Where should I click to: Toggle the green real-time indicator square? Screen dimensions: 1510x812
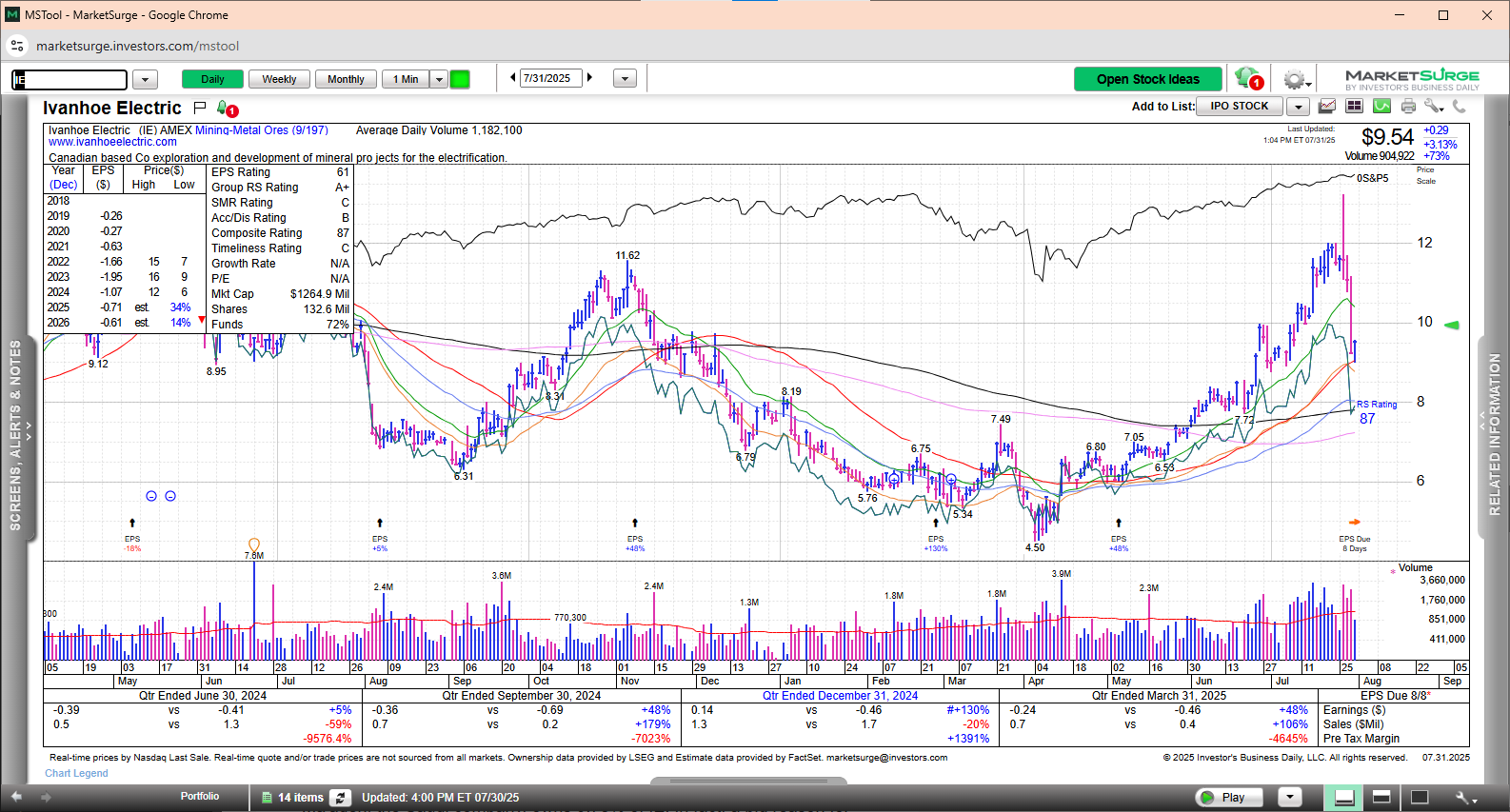[x=460, y=79]
